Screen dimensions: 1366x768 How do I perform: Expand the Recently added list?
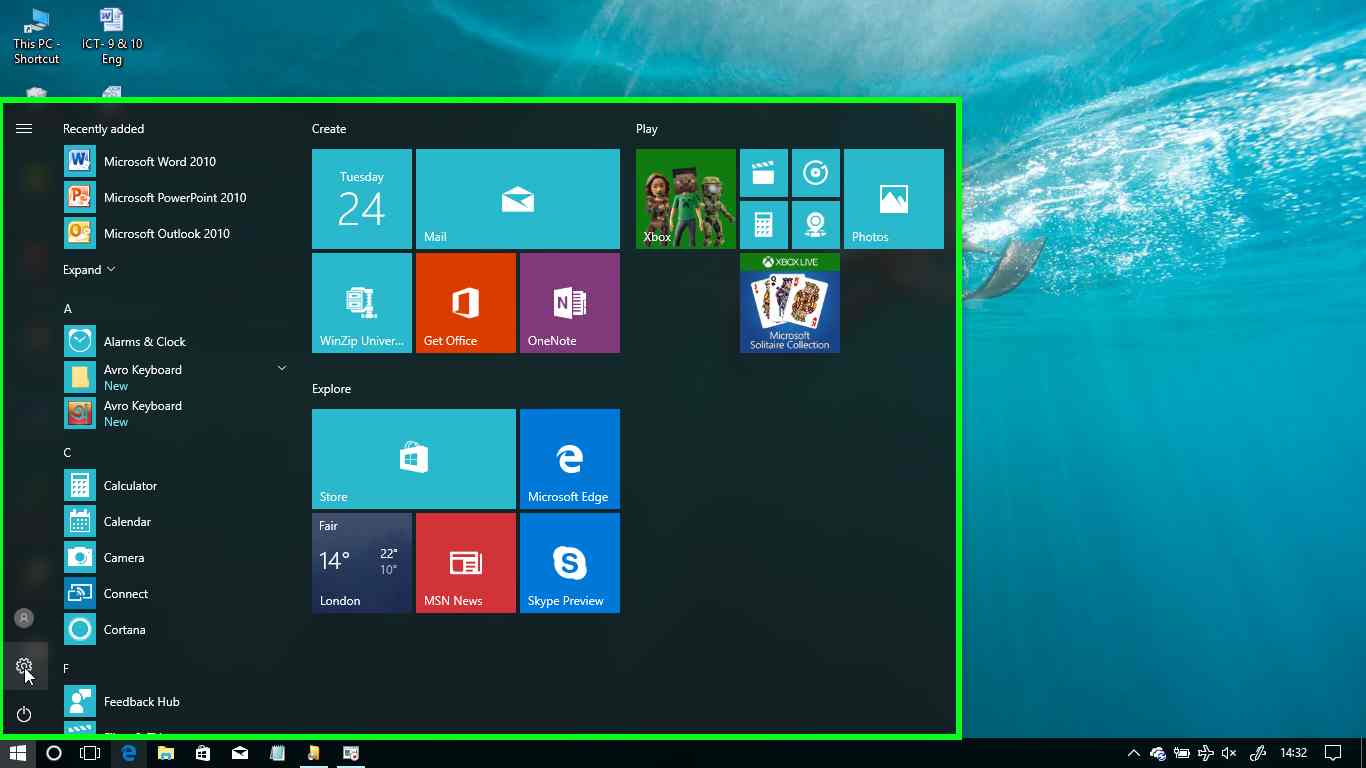coord(90,270)
